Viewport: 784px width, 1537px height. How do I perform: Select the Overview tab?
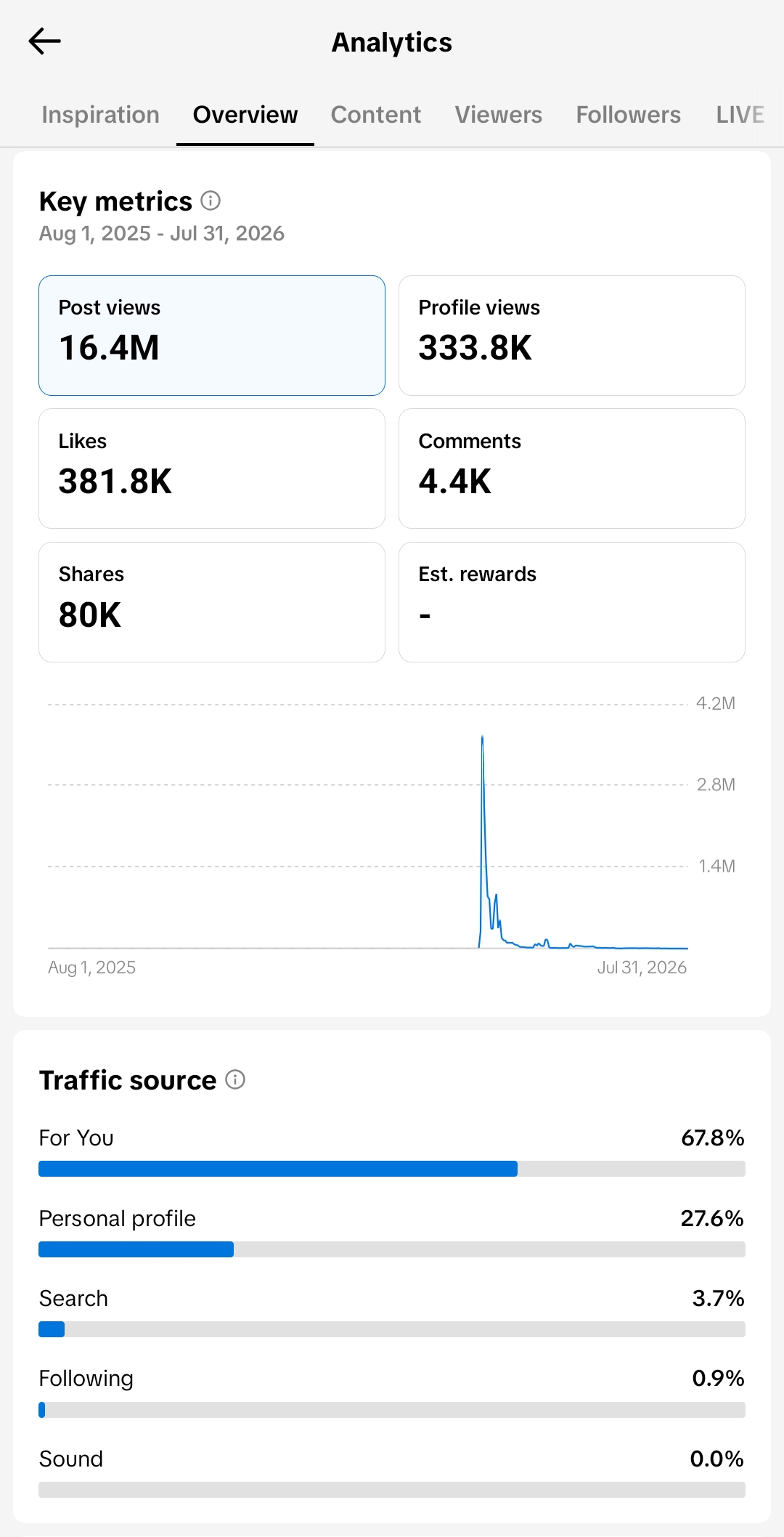coord(245,115)
